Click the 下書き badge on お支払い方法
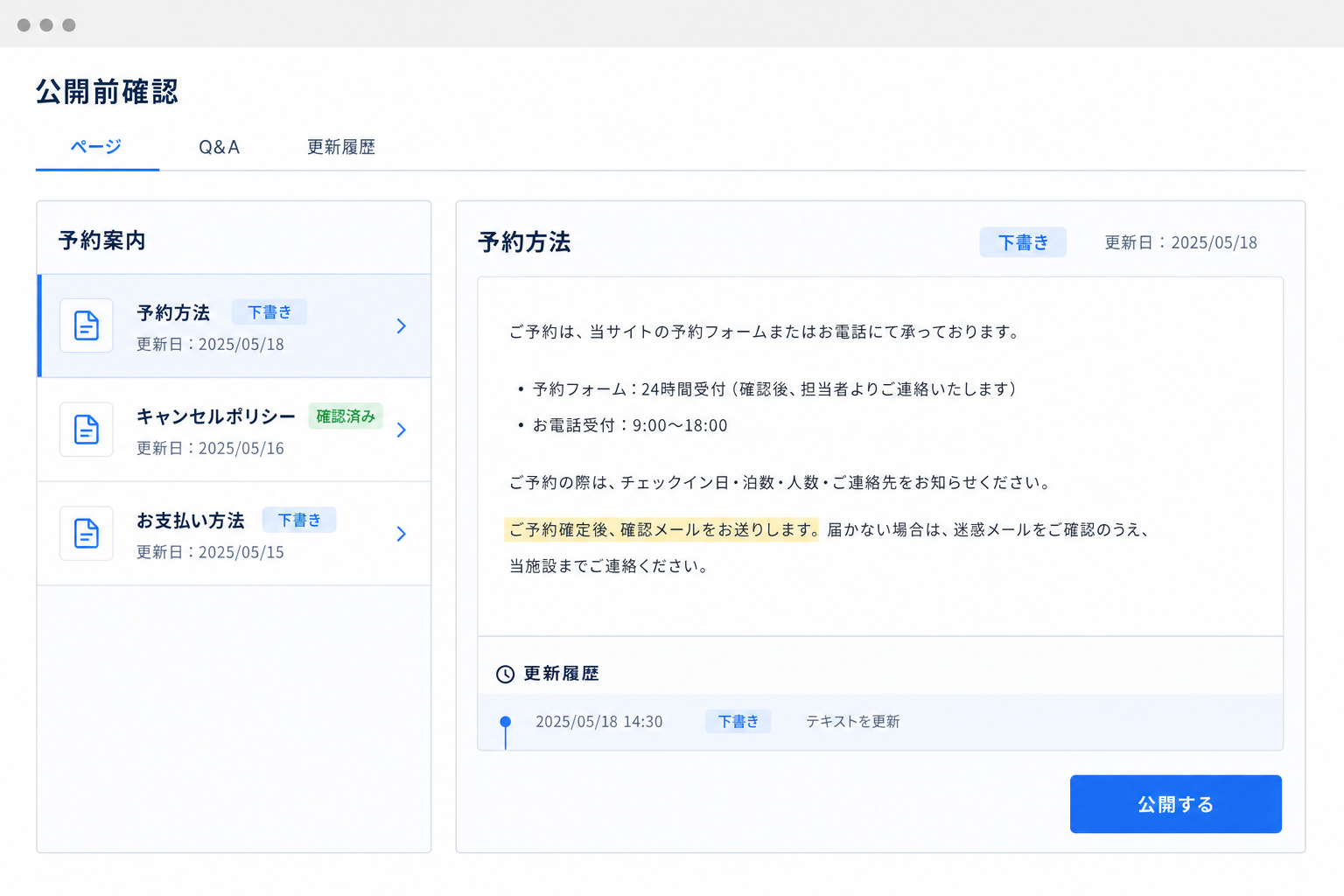This screenshot has height=896, width=1344. 299,520
